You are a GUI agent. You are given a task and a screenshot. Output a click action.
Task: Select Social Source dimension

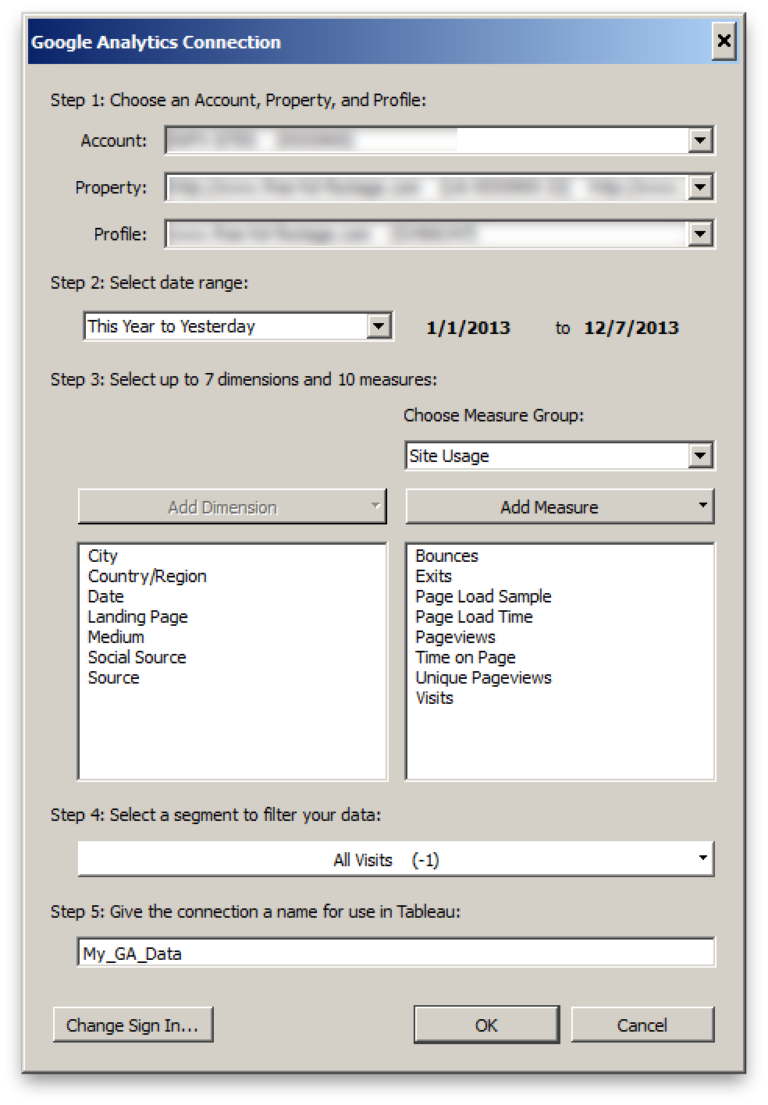[x=137, y=657]
